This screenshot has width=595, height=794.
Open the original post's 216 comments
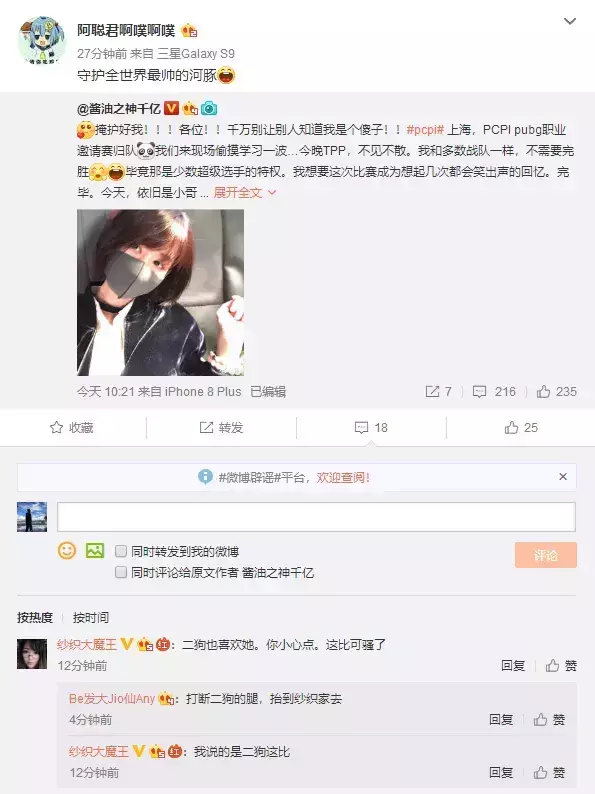click(494, 391)
